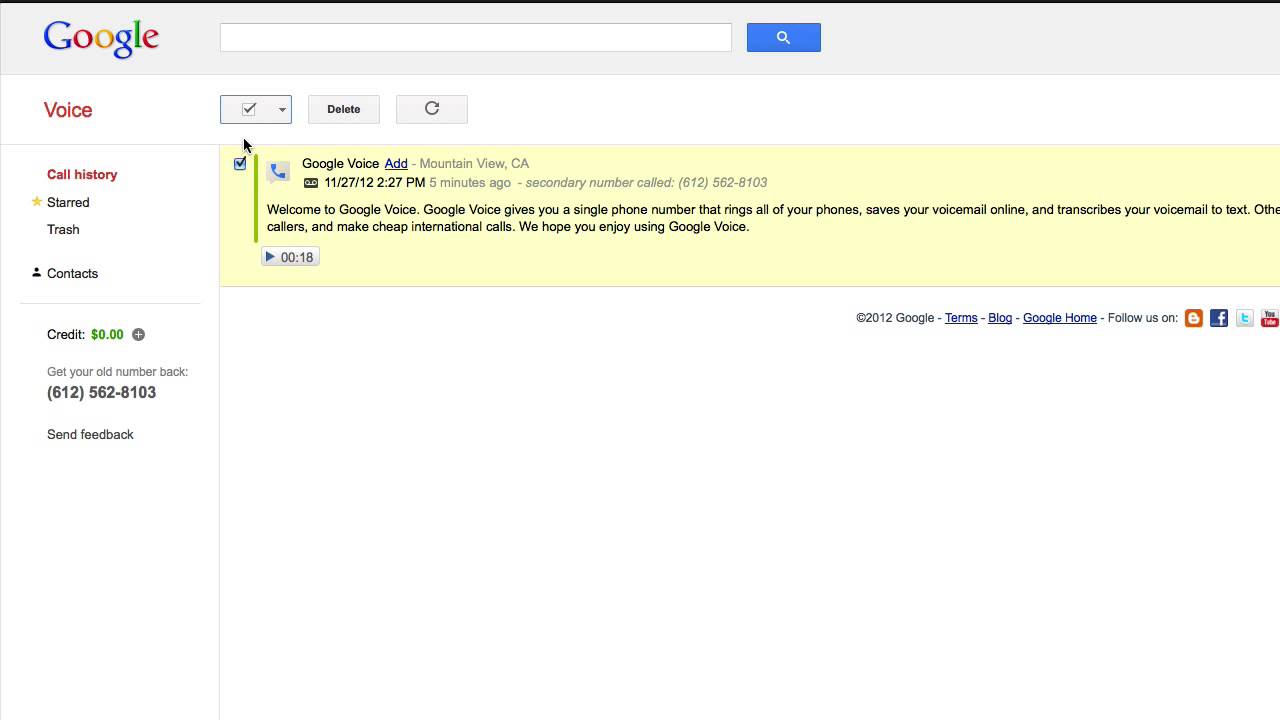Click the refresh arrow button
This screenshot has height=720, width=1280.
pos(432,109)
